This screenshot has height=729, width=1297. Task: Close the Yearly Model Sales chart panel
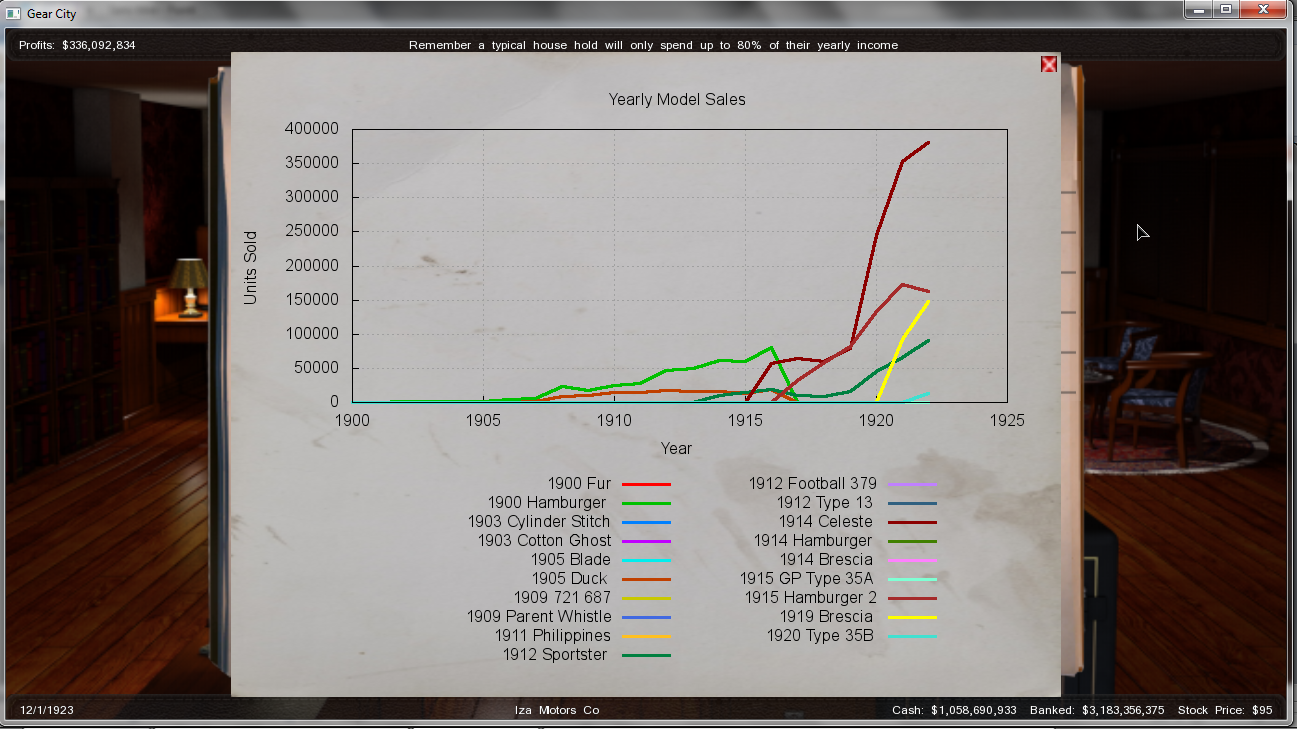[1048, 64]
